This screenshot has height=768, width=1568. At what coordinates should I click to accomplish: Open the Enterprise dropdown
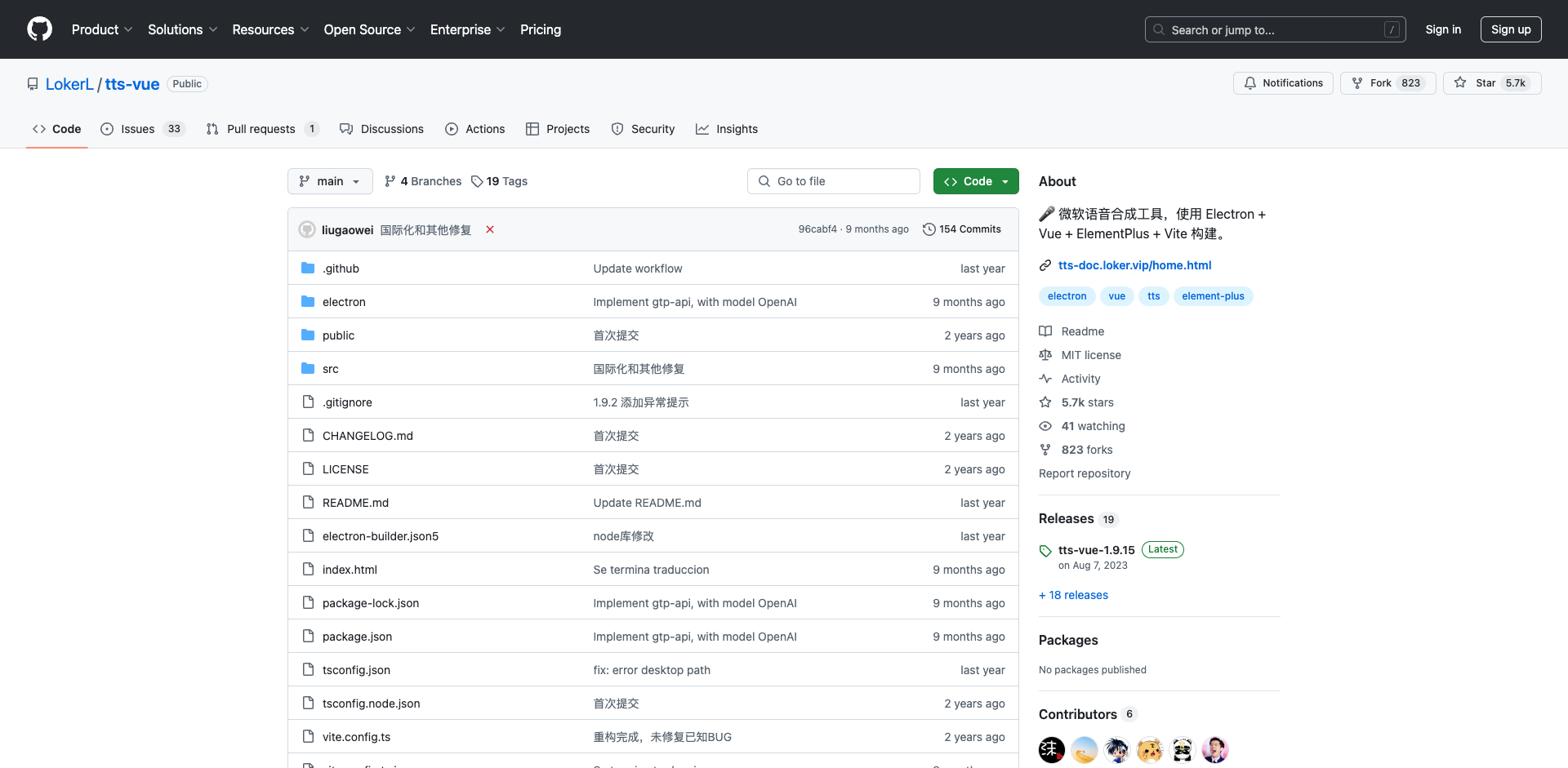coord(467,29)
